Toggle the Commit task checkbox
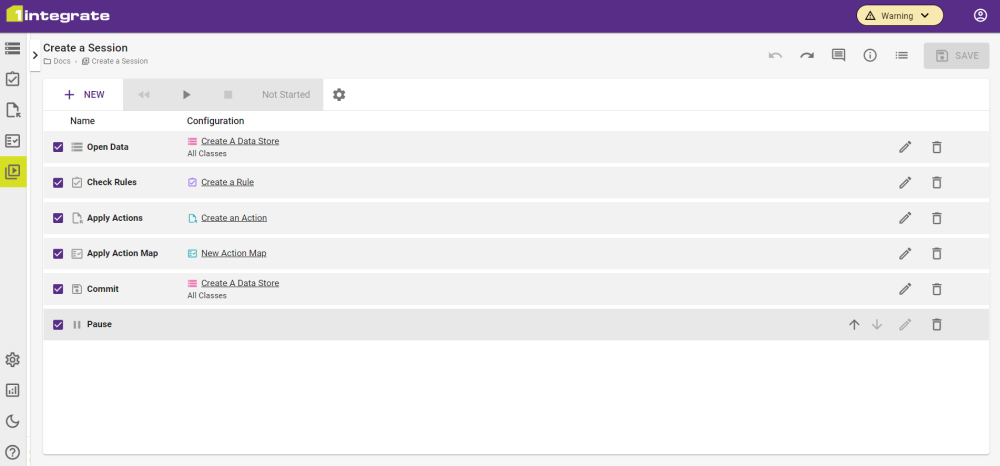 point(58,289)
